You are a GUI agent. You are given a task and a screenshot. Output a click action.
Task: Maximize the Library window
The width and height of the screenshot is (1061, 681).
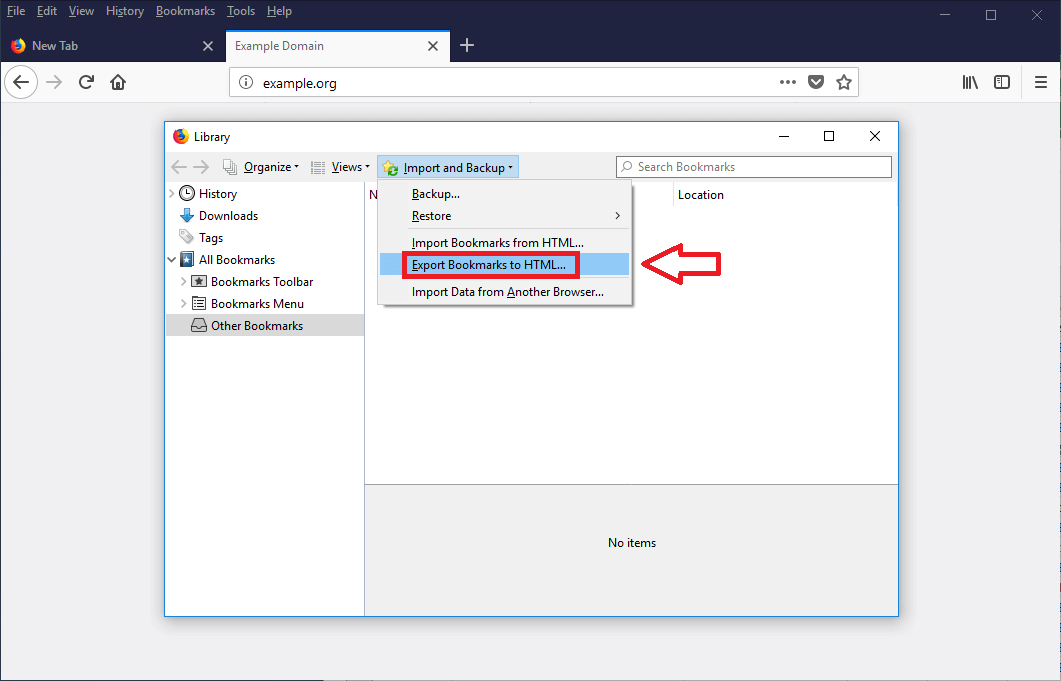[829, 136]
